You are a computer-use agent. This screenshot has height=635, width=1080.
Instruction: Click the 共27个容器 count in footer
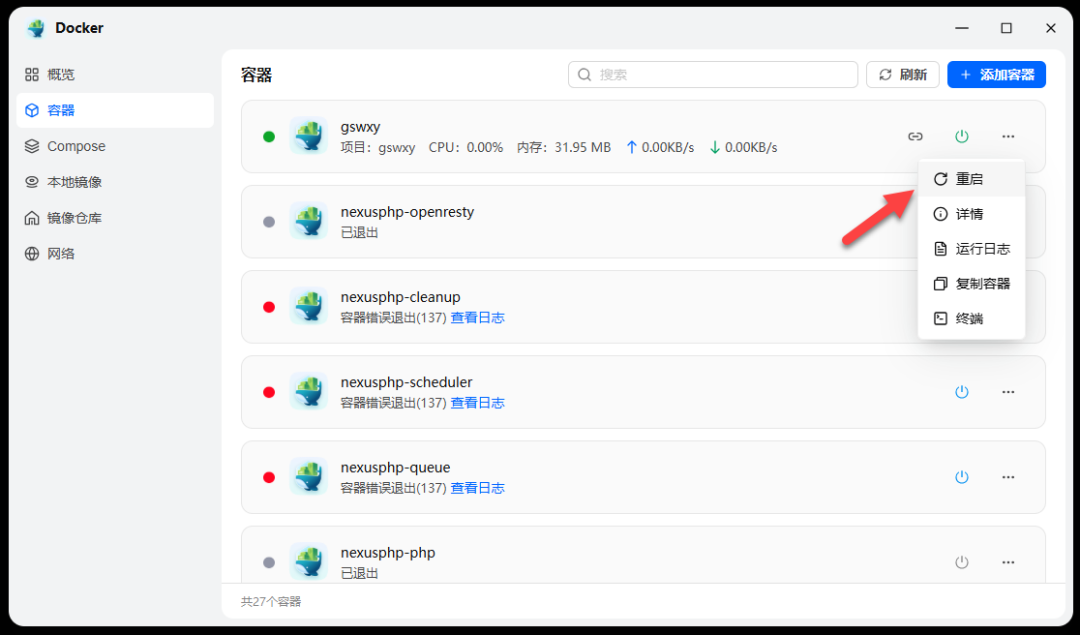(x=271, y=602)
